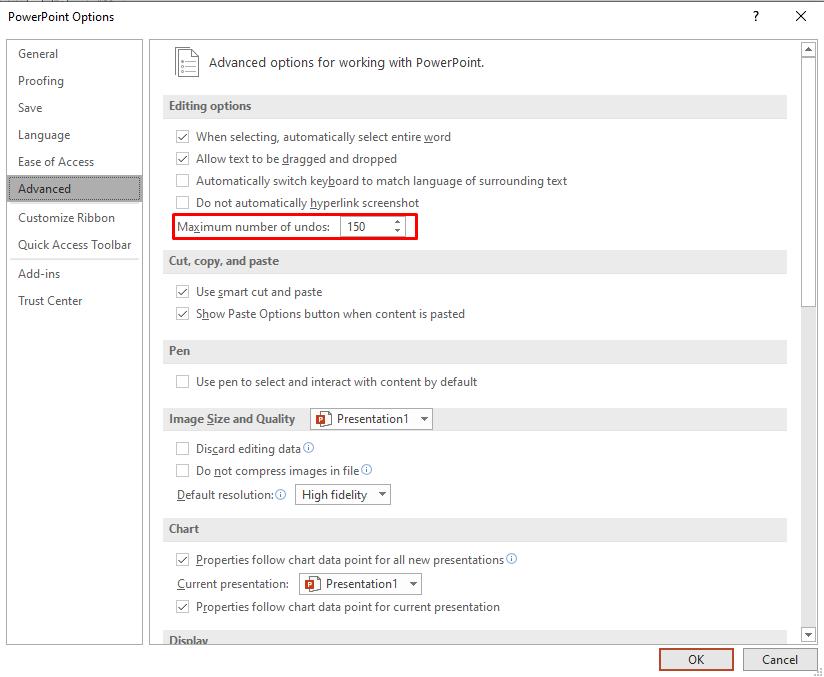Click info icon next to Default resolution

point(281,494)
